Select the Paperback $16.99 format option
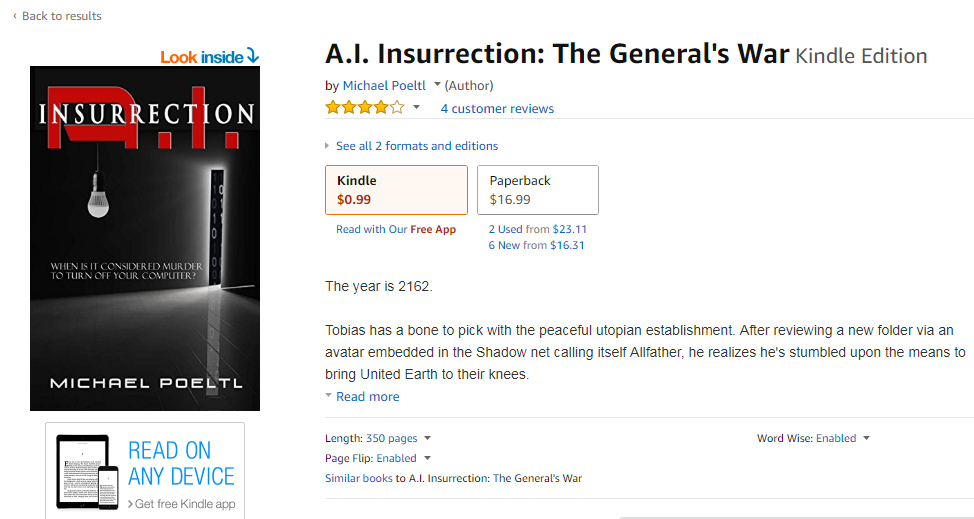The image size is (974, 519). (x=537, y=190)
